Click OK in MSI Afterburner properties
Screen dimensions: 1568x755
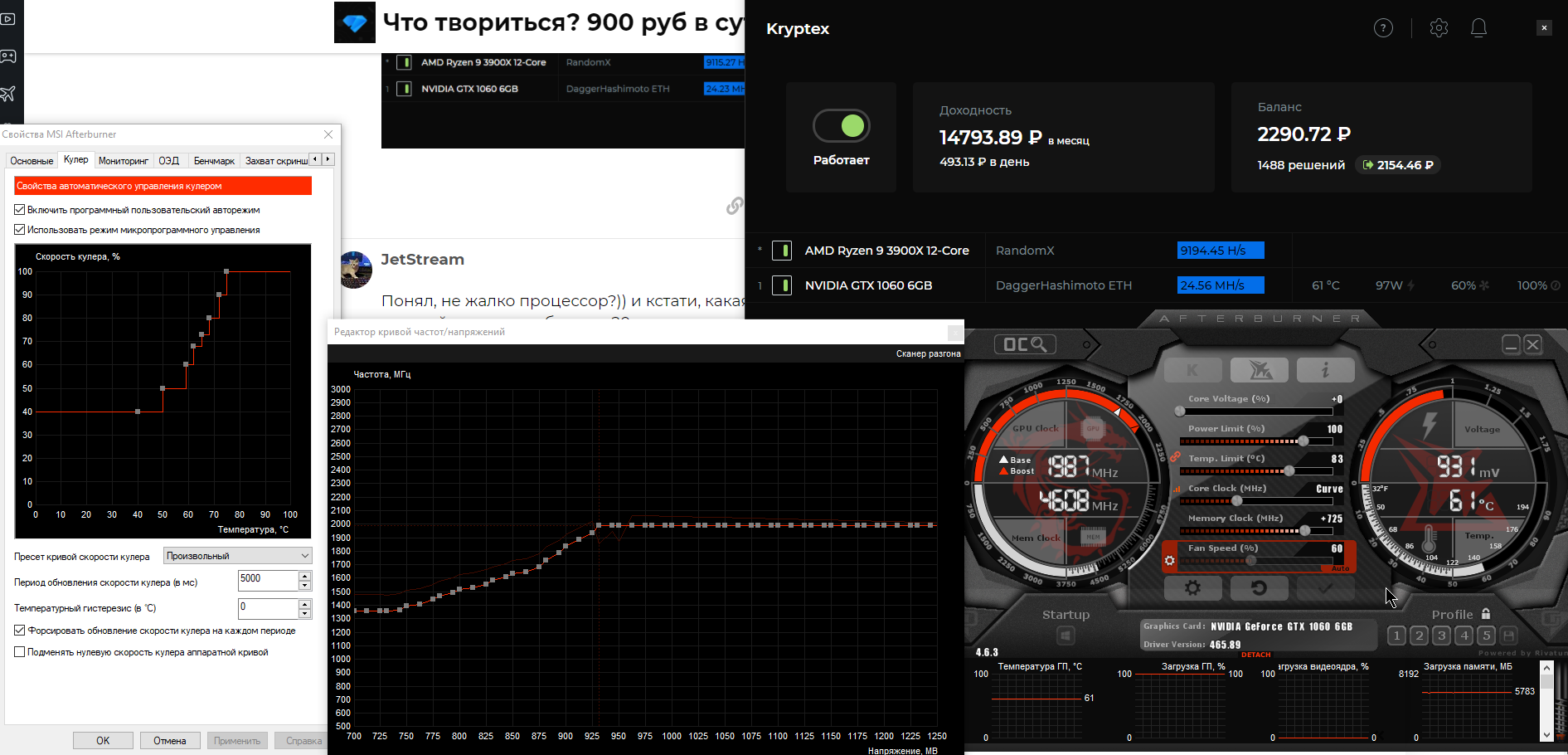(x=103, y=741)
